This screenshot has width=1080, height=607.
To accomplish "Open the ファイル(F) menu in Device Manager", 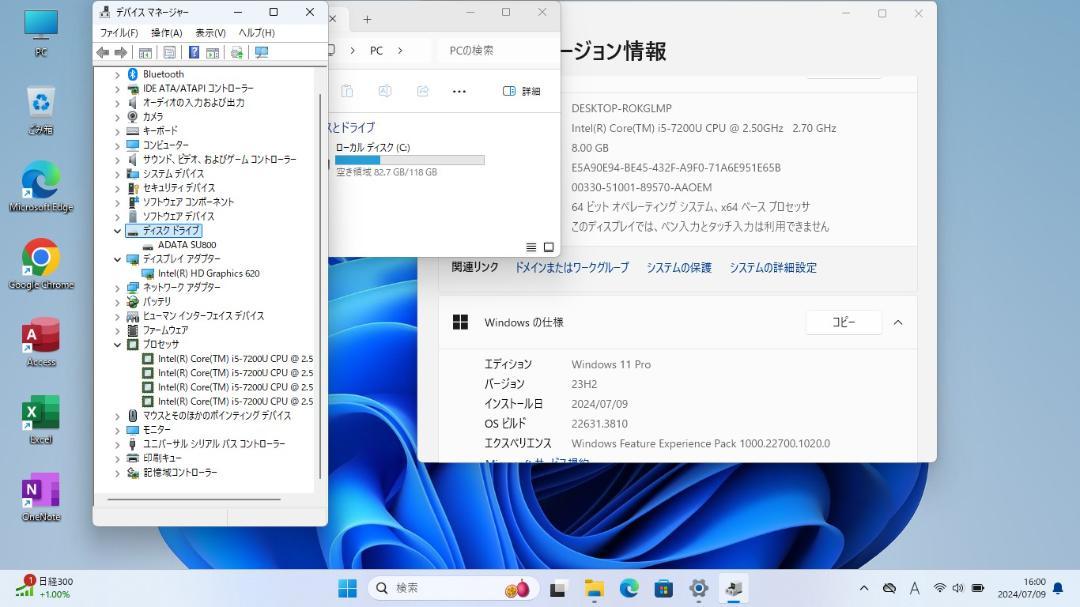I will click(x=118, y=32).
